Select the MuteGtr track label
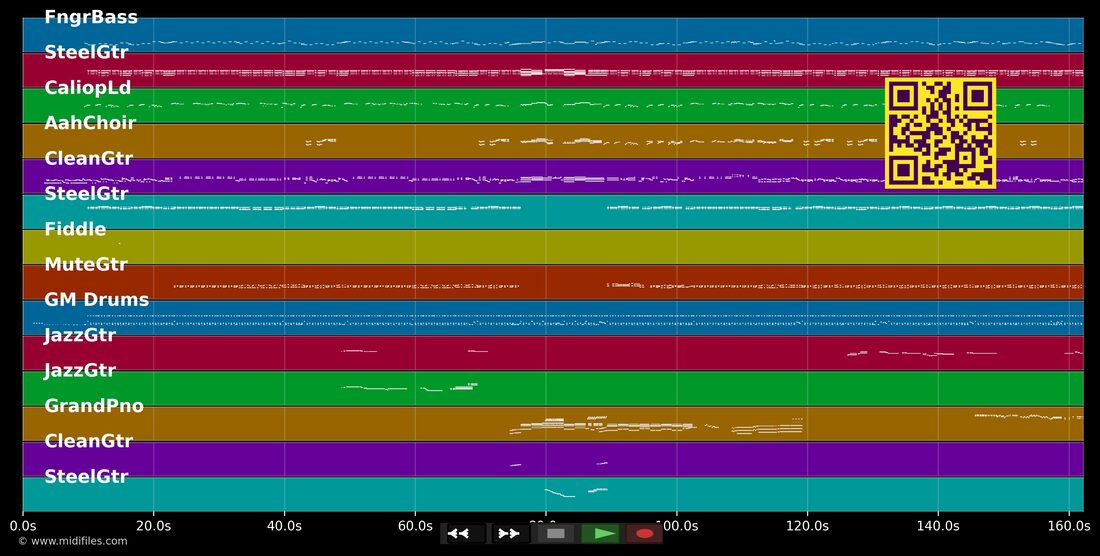1100x556 pixels. tap(86, 264)
